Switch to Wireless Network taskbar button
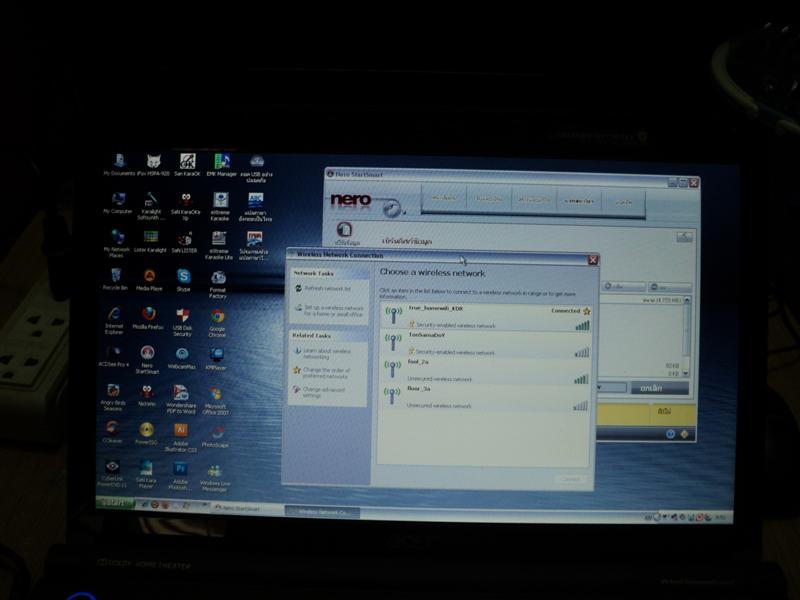Viewport: 800px width, 600px height. pyautogui.click(x=322, y=511)
